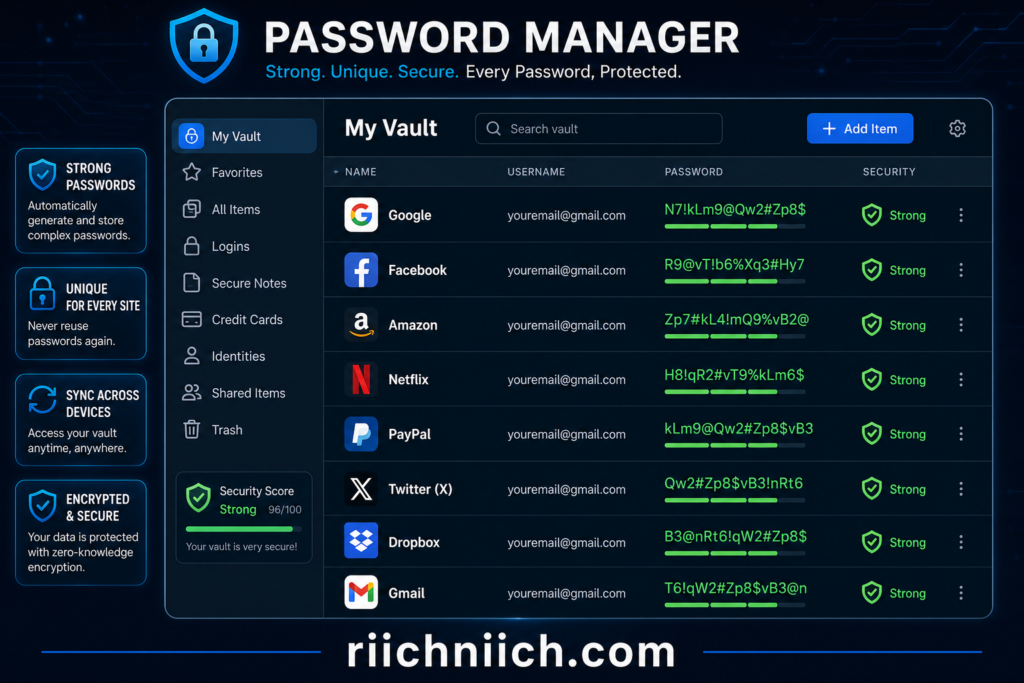
Task: Click the Google password strength bar
Action: click(x=735, y=226)
